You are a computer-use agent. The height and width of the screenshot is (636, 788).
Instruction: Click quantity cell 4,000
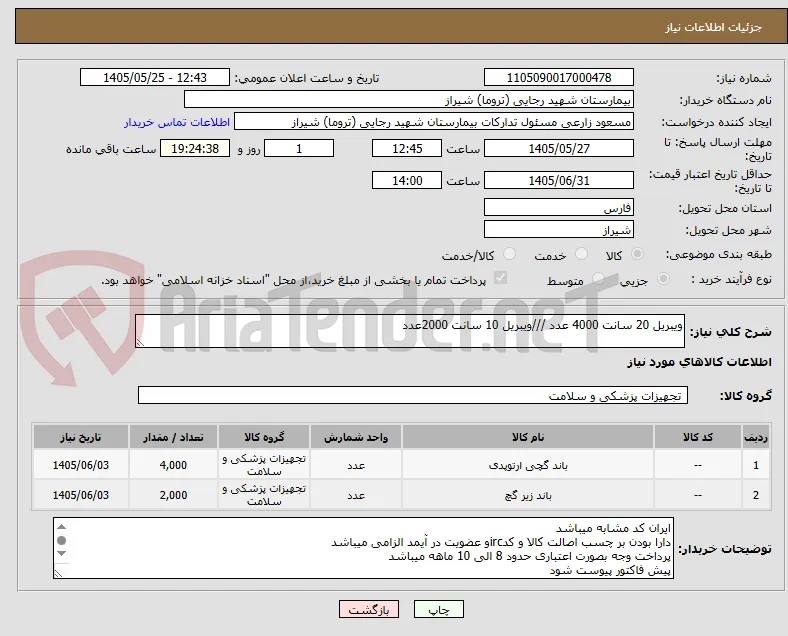click(x=173, y=465)
